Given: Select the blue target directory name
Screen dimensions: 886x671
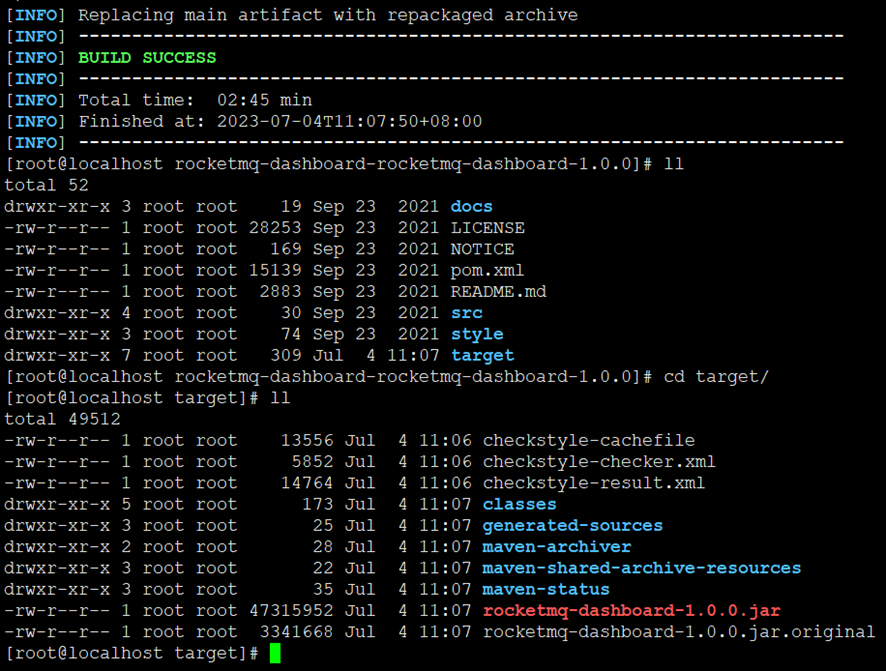Looking at the screenshot, I should pos(482,356).
